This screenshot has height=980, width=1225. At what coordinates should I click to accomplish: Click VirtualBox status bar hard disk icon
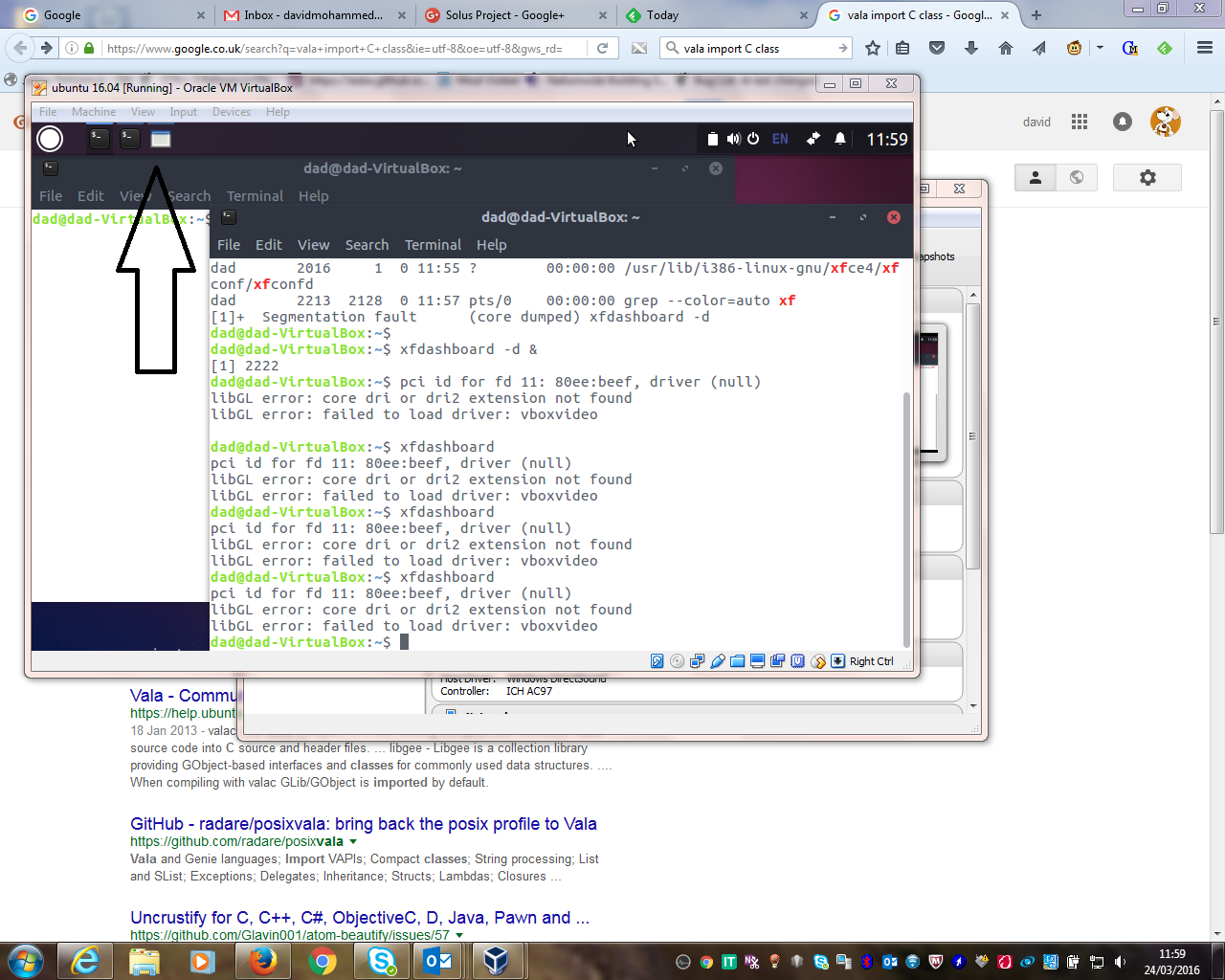[657, 661]
